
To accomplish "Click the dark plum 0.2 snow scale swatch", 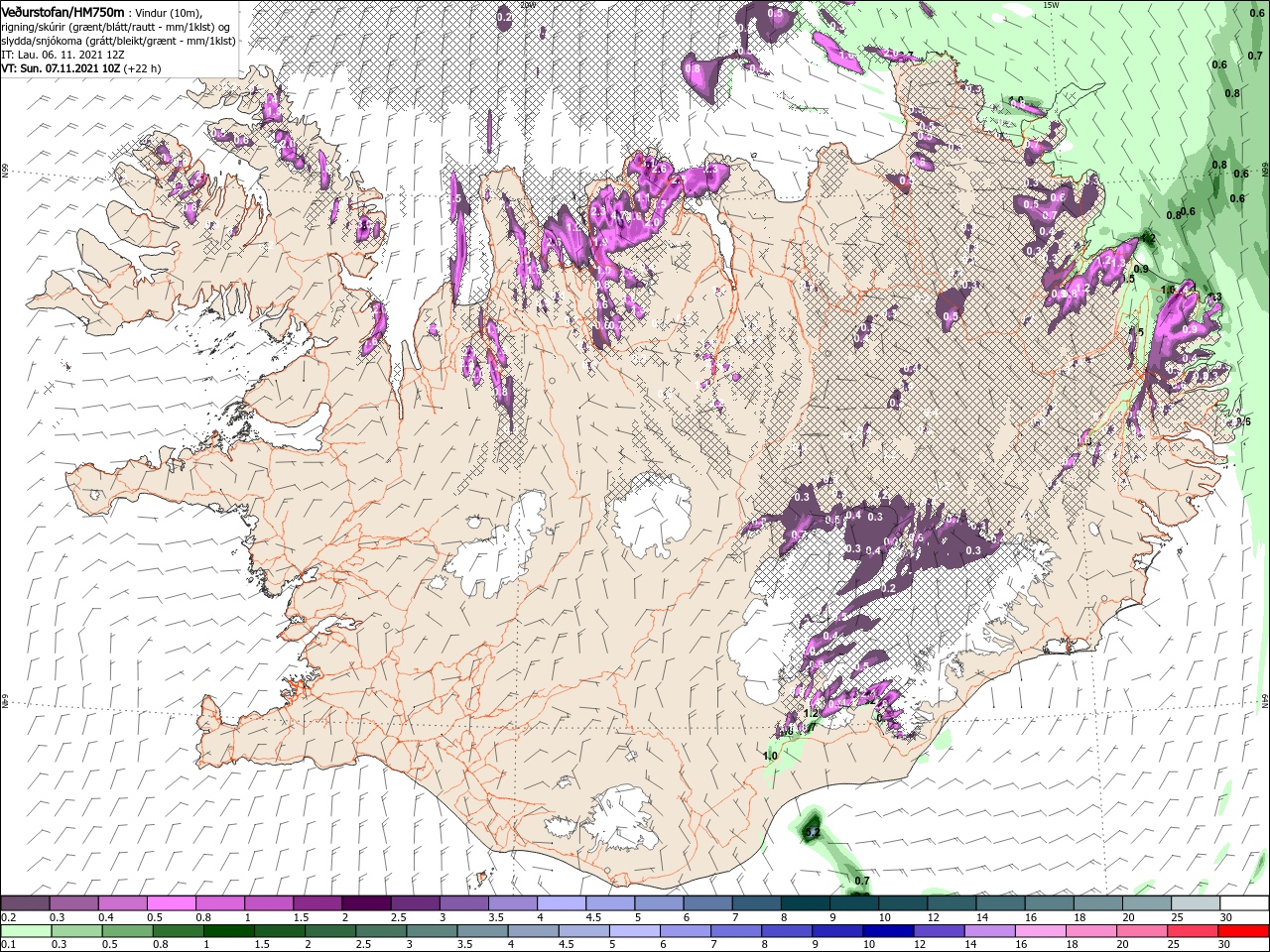I will (x=26, y=903).
